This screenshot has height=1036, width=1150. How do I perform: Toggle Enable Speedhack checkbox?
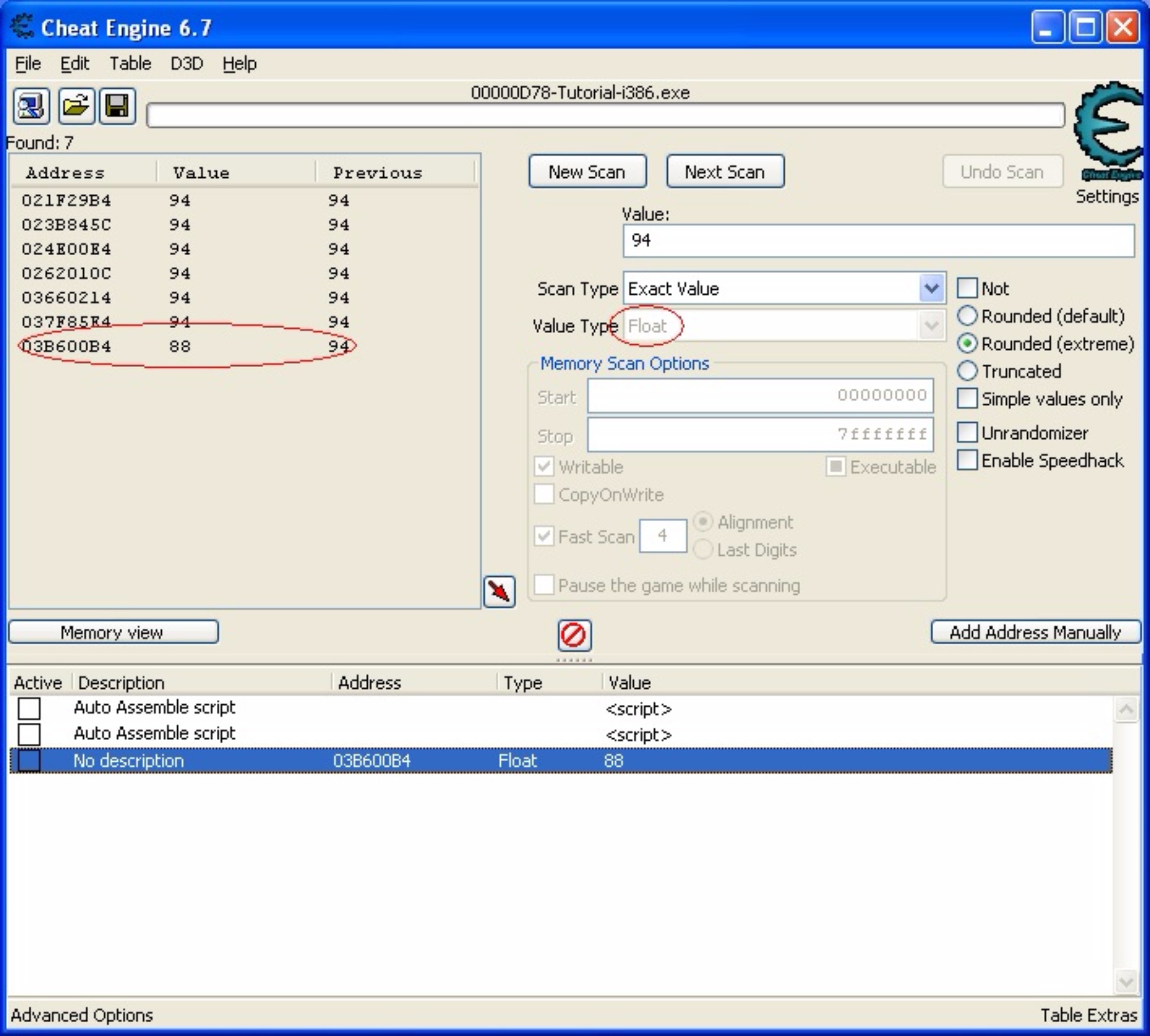[x=967, y=460]
